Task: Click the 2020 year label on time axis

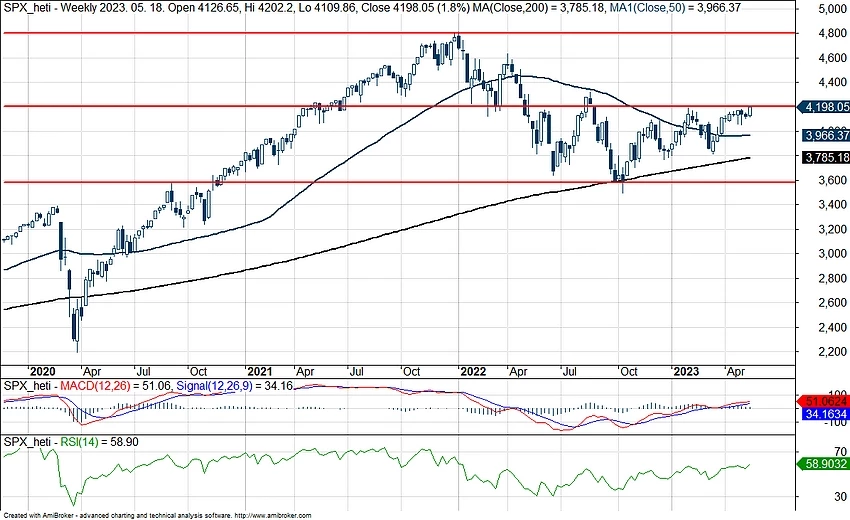Action: pos(42,369)
